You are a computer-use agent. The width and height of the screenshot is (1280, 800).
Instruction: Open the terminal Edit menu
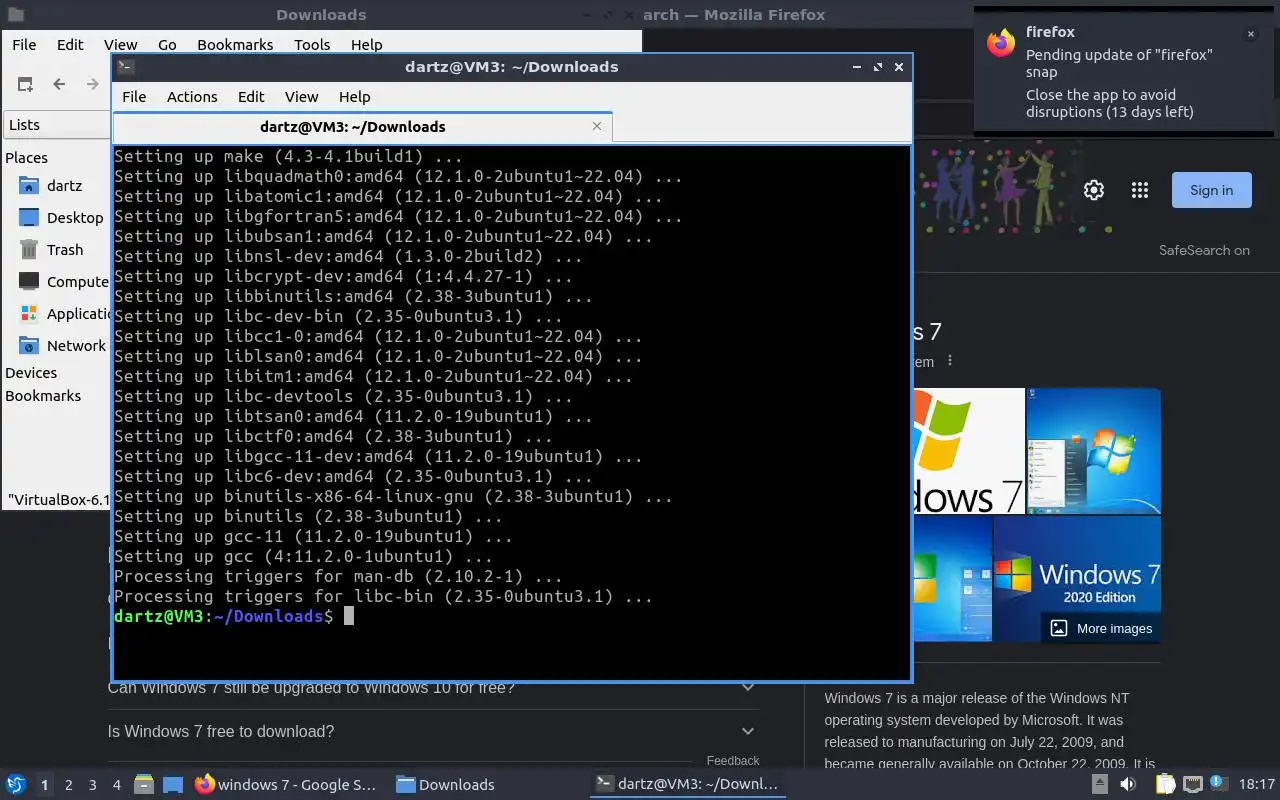point(251,97)
